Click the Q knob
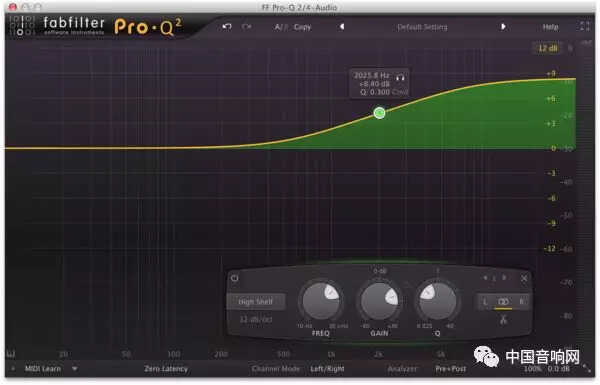 pyautogui.click(x=437, y=302)
